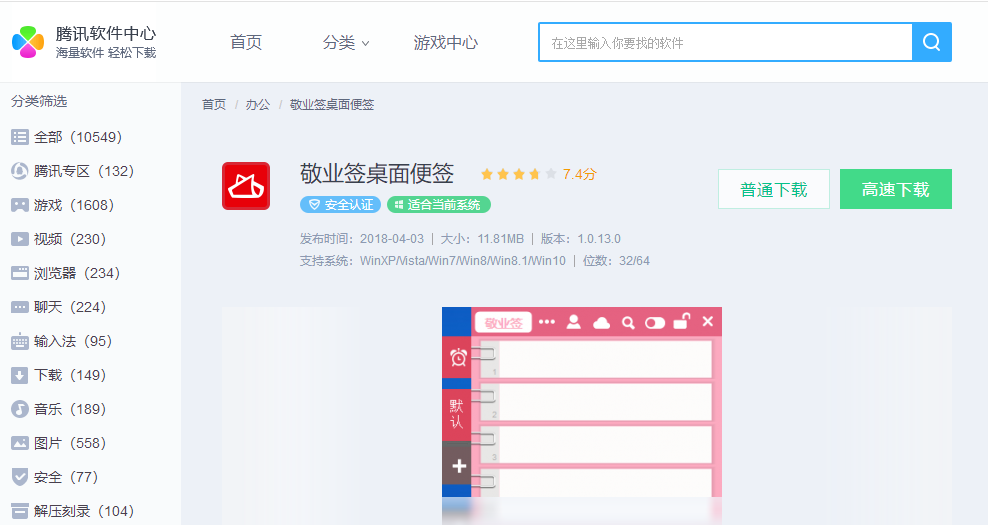Click the 支持系统 WinXP/Vista list text
988x525 pixels.
tap(433, 261)
